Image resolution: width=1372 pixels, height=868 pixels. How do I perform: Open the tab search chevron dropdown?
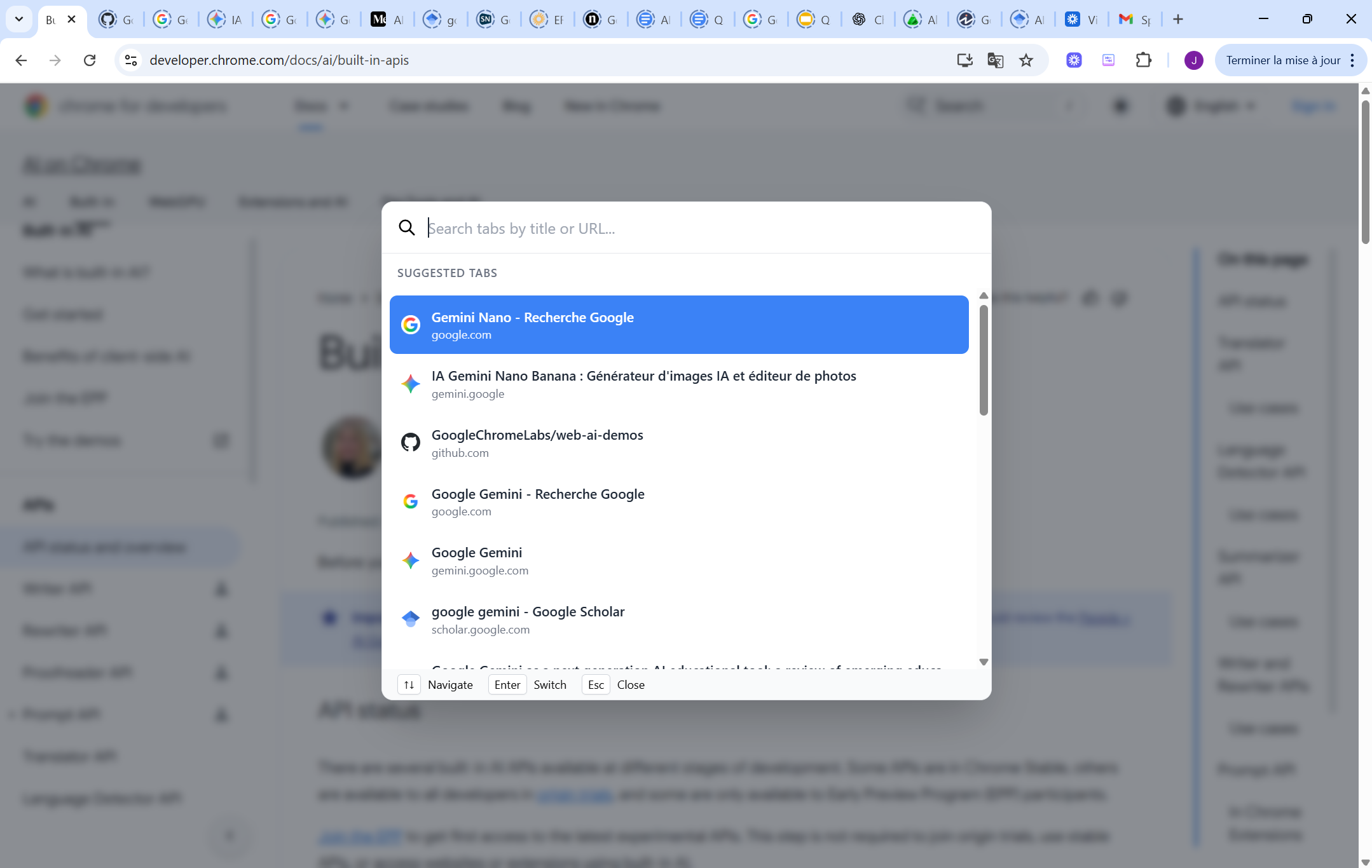19,19
